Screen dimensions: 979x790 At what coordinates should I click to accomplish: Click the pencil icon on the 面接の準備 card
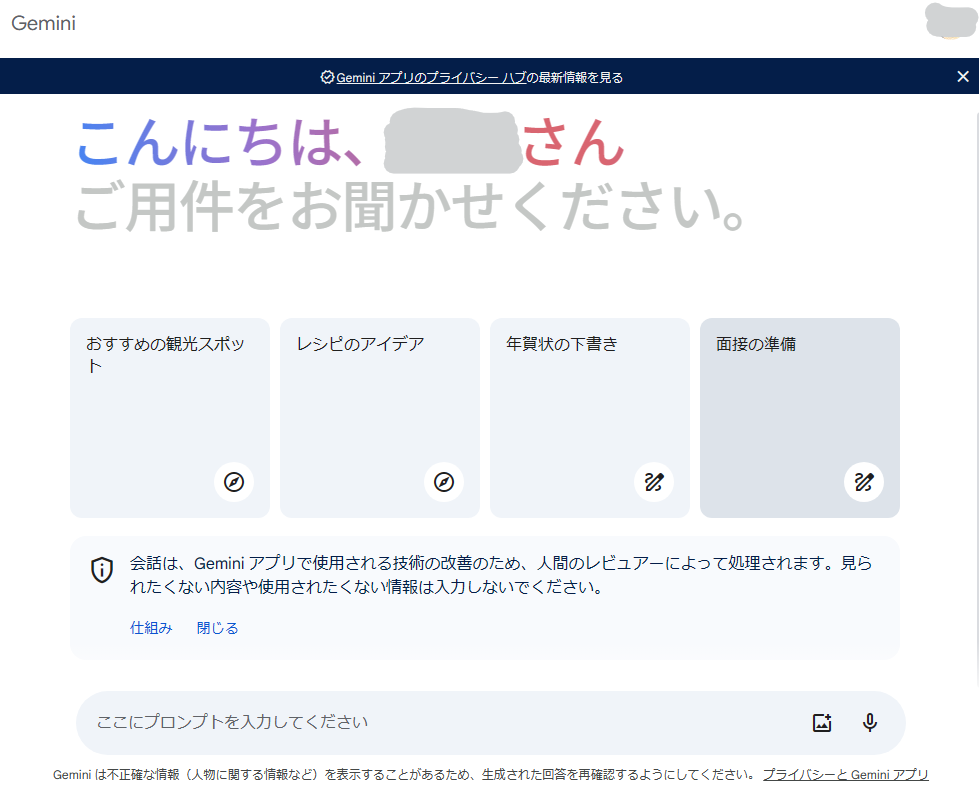point(864,482)
